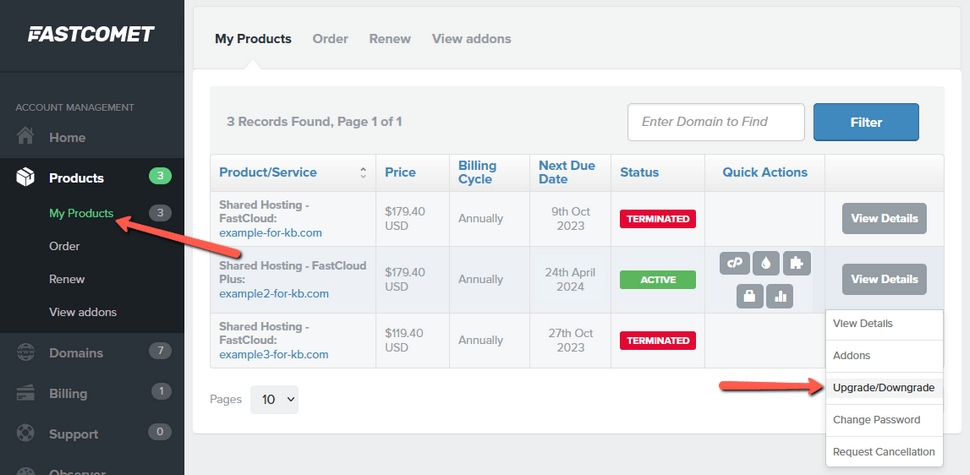Click the 24th April 2024 due date

point(570,280)
